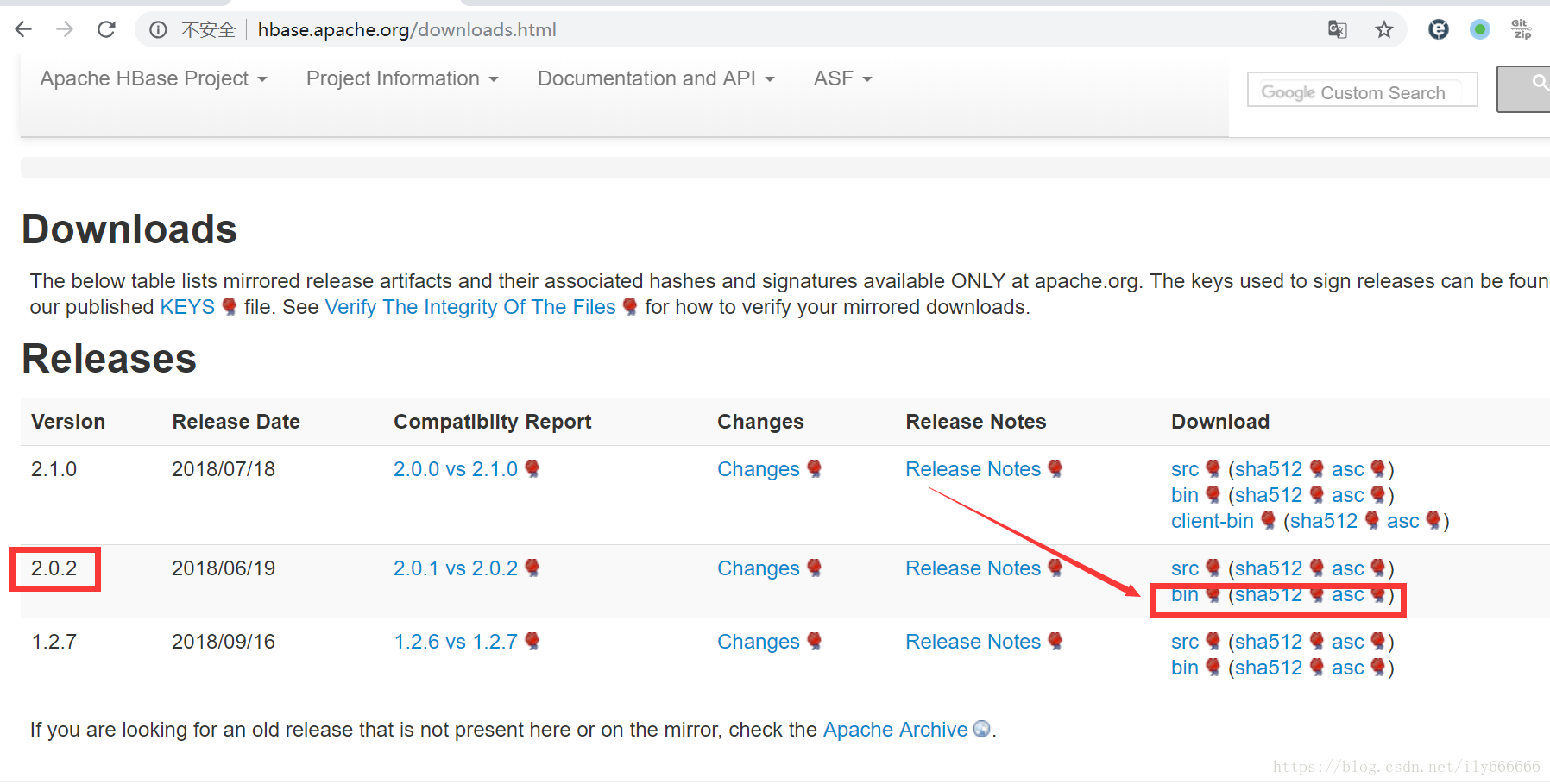Download src for version 1.2.7
1550x784 pixels.
click(x=1185, y=642)
